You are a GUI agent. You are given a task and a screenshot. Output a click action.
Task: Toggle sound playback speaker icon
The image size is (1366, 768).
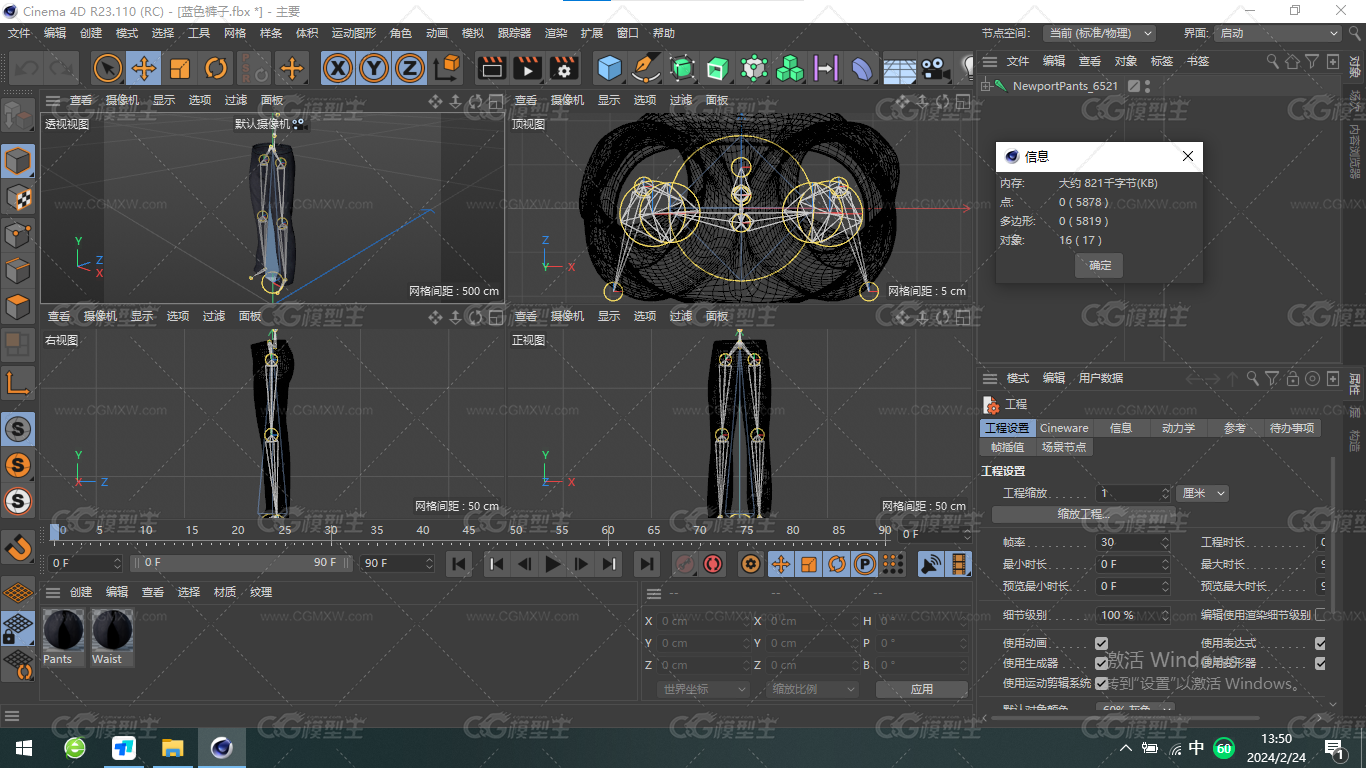(931, 564)
